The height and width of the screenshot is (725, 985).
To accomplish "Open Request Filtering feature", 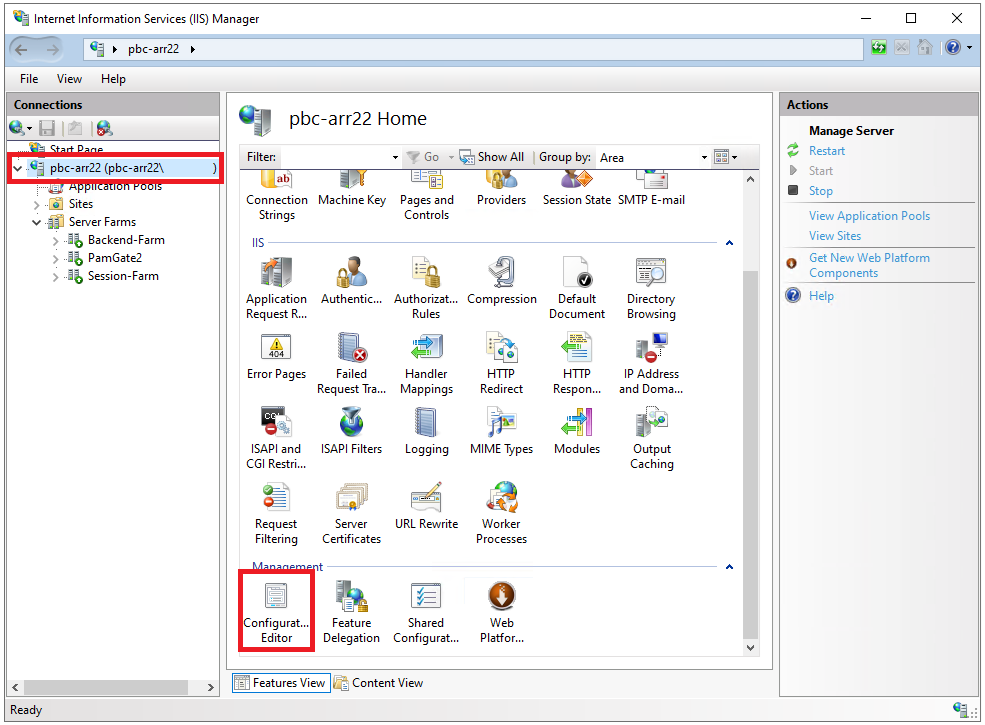I will pyautogui.click(x=276, y=513).
